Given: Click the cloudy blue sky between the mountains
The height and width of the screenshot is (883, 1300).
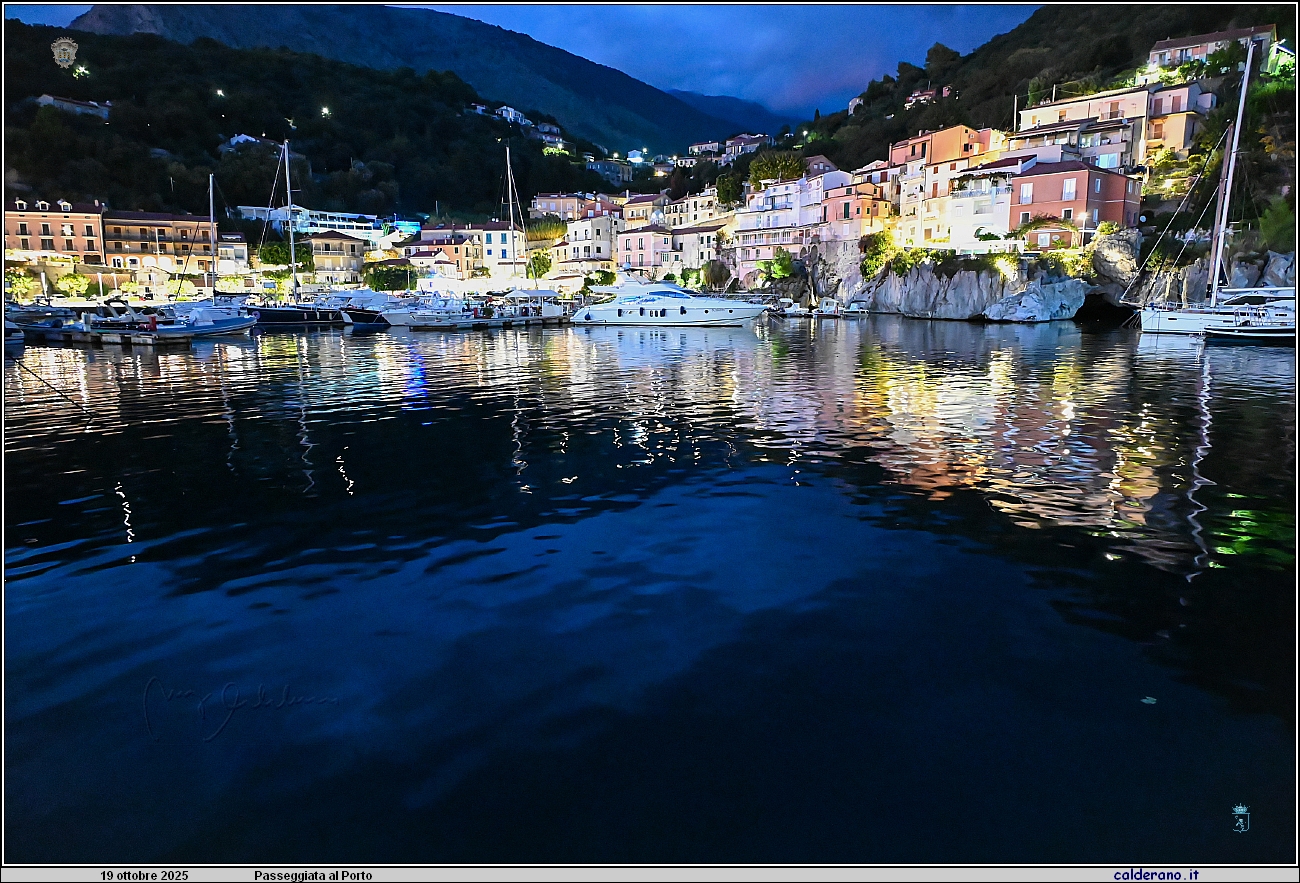Looking at the screenshot, I should 760,50.
